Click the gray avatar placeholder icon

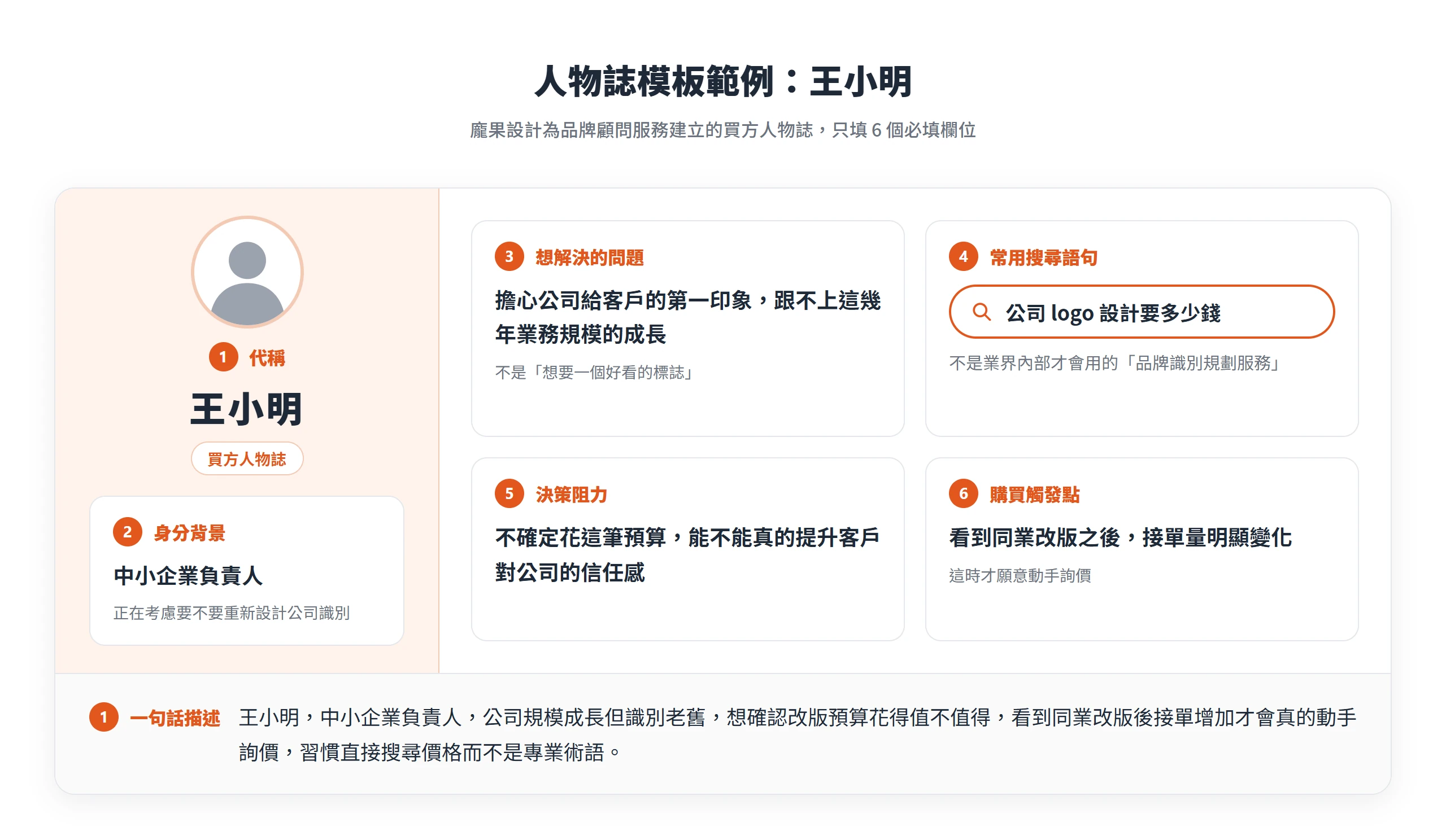[x=247, y=272]
